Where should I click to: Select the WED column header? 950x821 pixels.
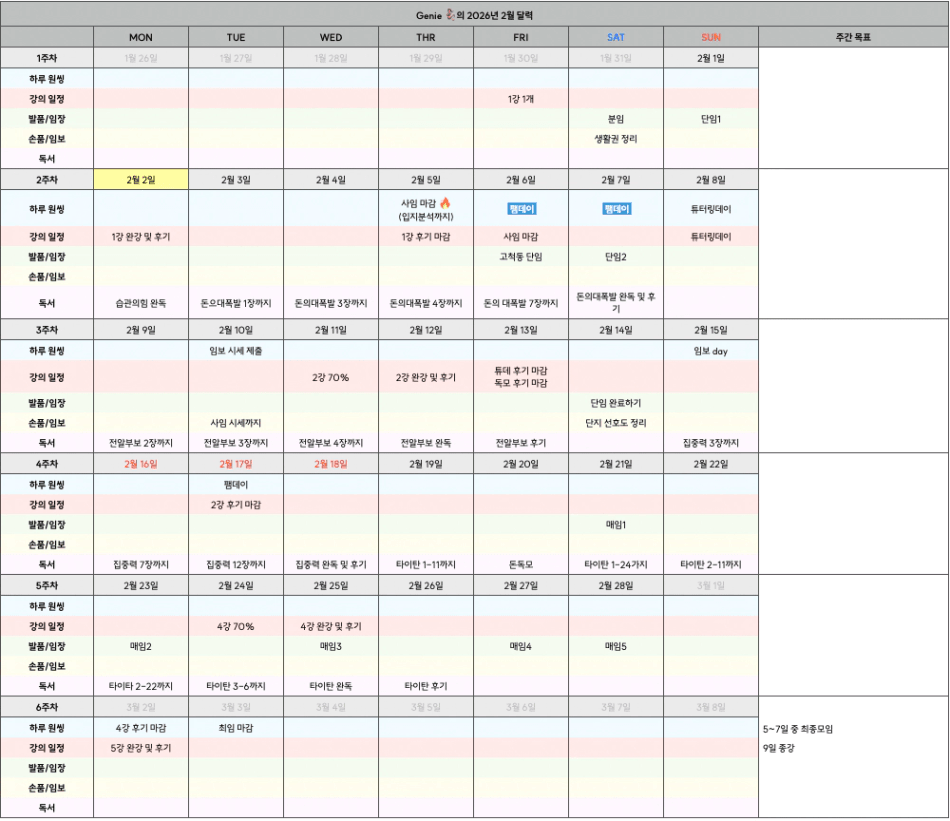click(x=331, y=37)
